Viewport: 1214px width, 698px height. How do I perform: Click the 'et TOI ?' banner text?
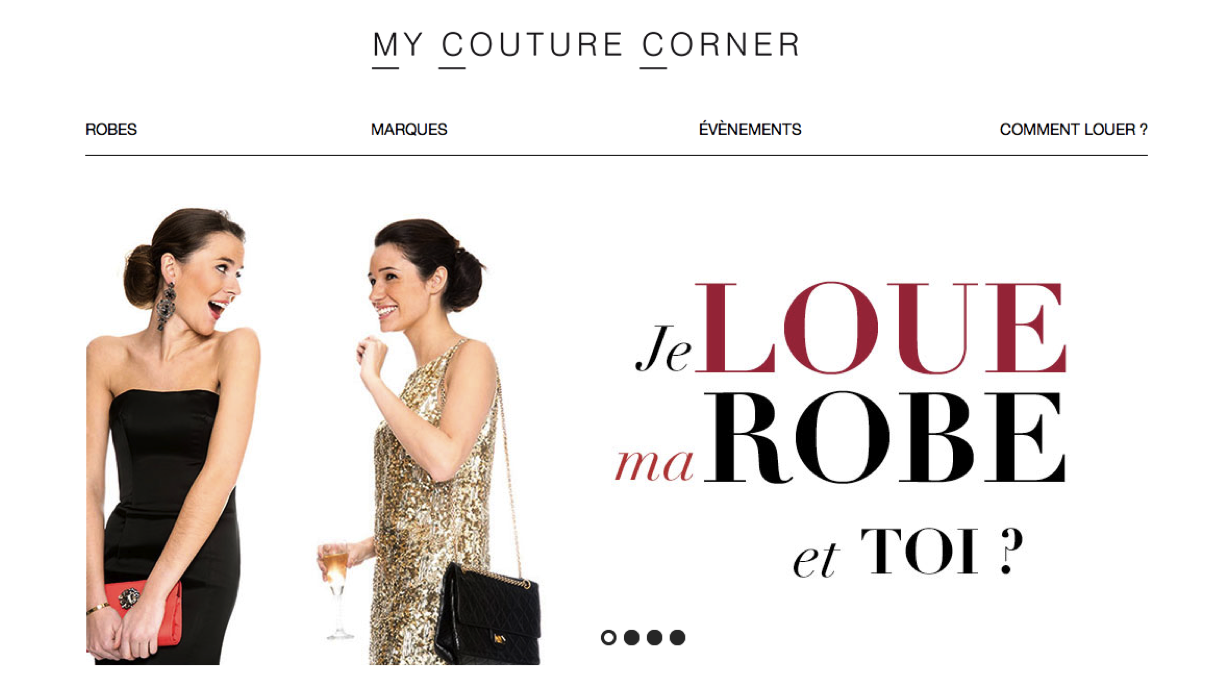click(x=908, y=553)
